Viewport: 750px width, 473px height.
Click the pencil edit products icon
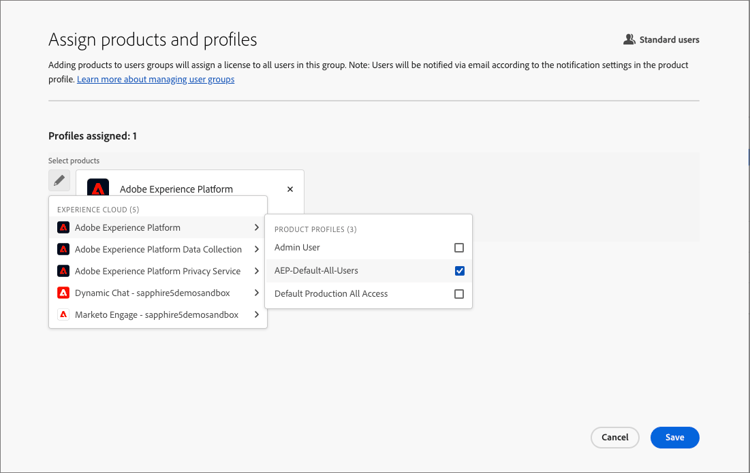[x=59, y=181]
